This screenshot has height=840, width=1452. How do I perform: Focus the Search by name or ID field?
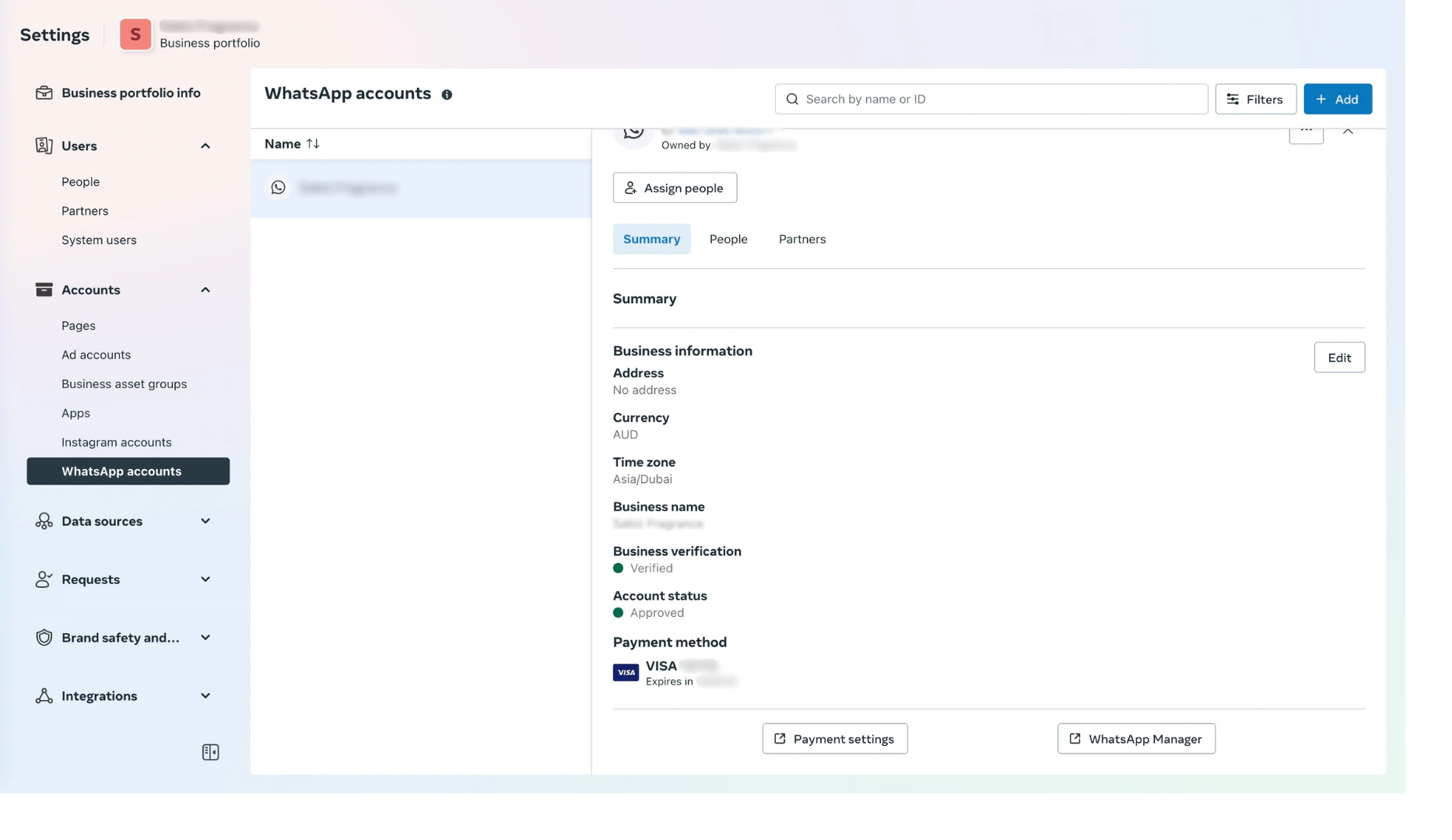pos(991,99)
